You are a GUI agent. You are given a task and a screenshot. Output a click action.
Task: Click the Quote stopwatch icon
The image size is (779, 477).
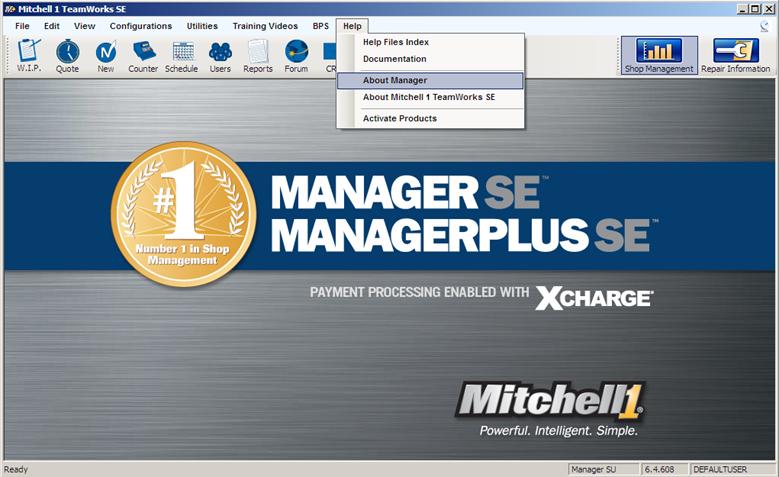(x=67, y=55)
